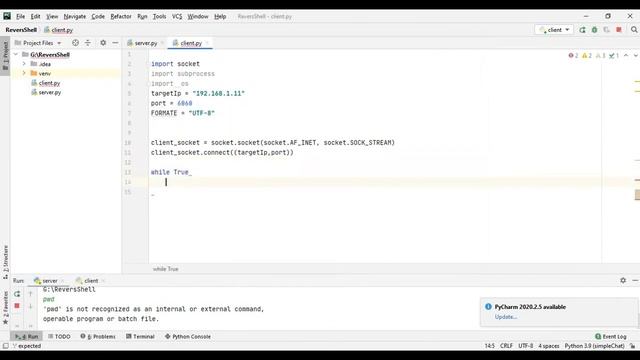The image size is (640, 360).
Task: Click the debug bug icon in toolbar
Action: (594, 30)
